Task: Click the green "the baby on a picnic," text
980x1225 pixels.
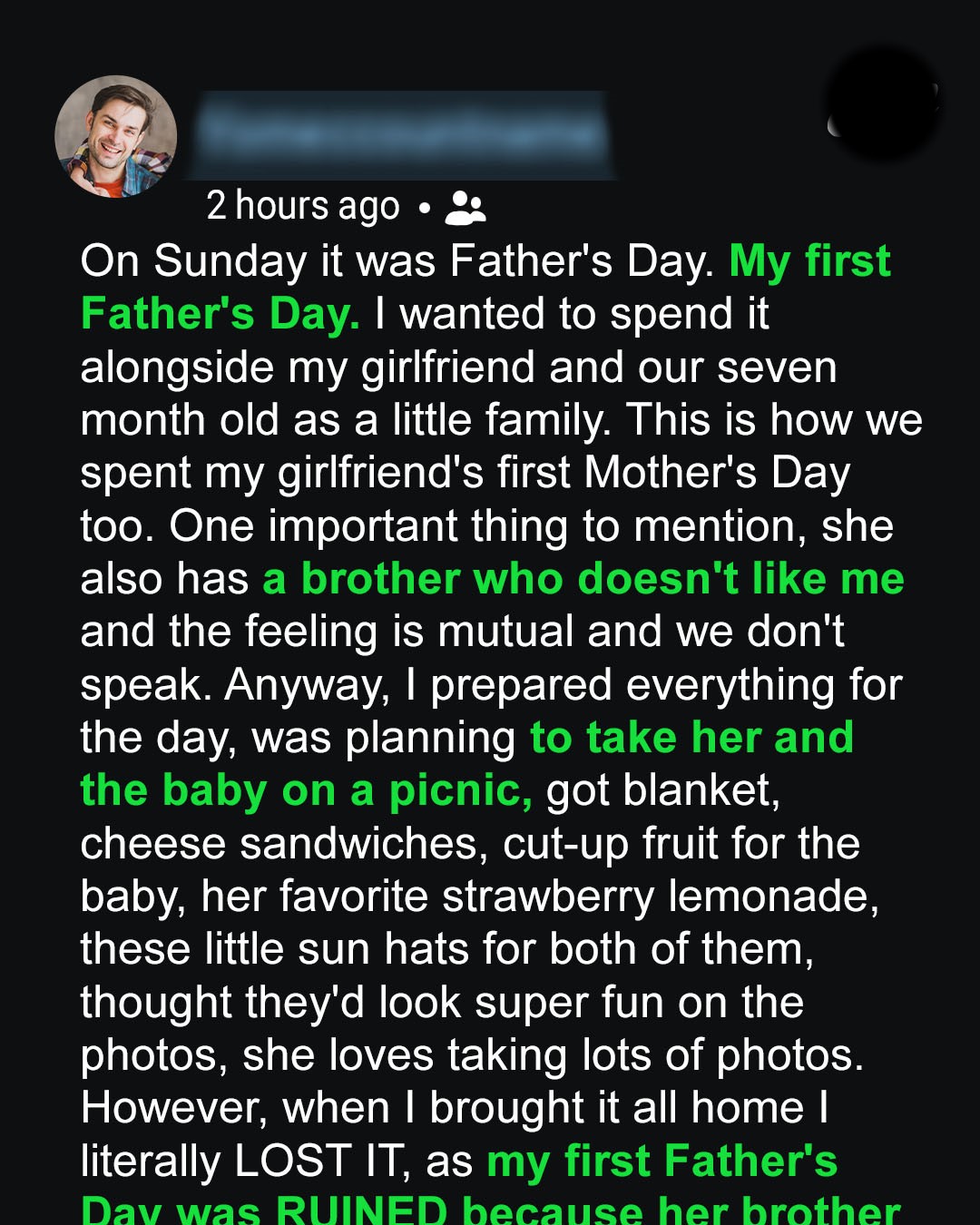Action: 306,790
